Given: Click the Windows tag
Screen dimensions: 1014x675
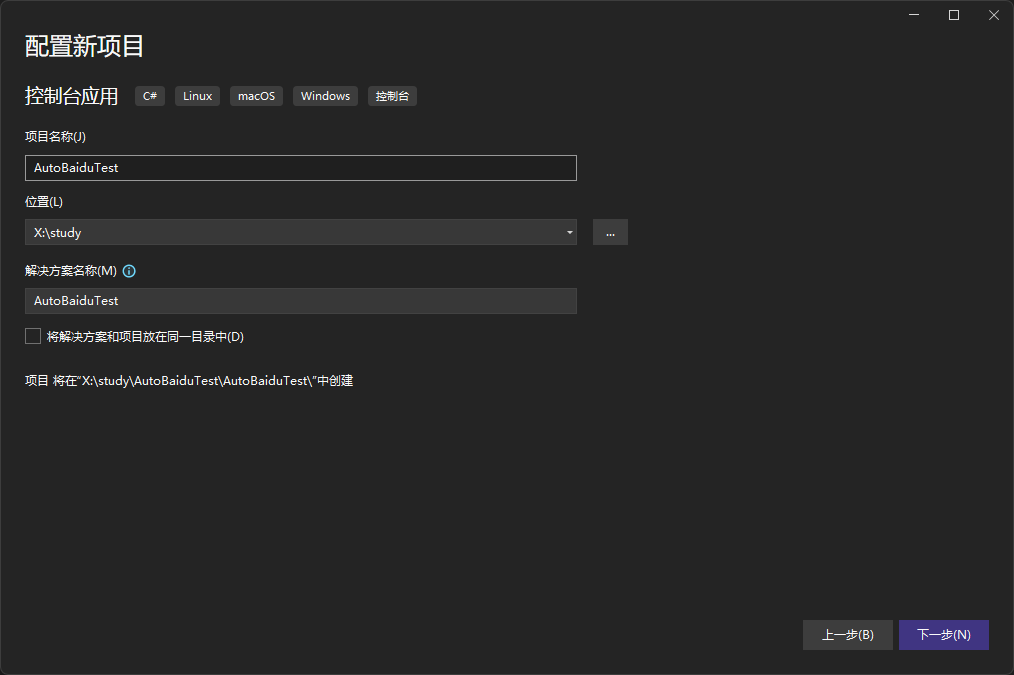Looking at the screenshot, I should [x=325, y=96].
